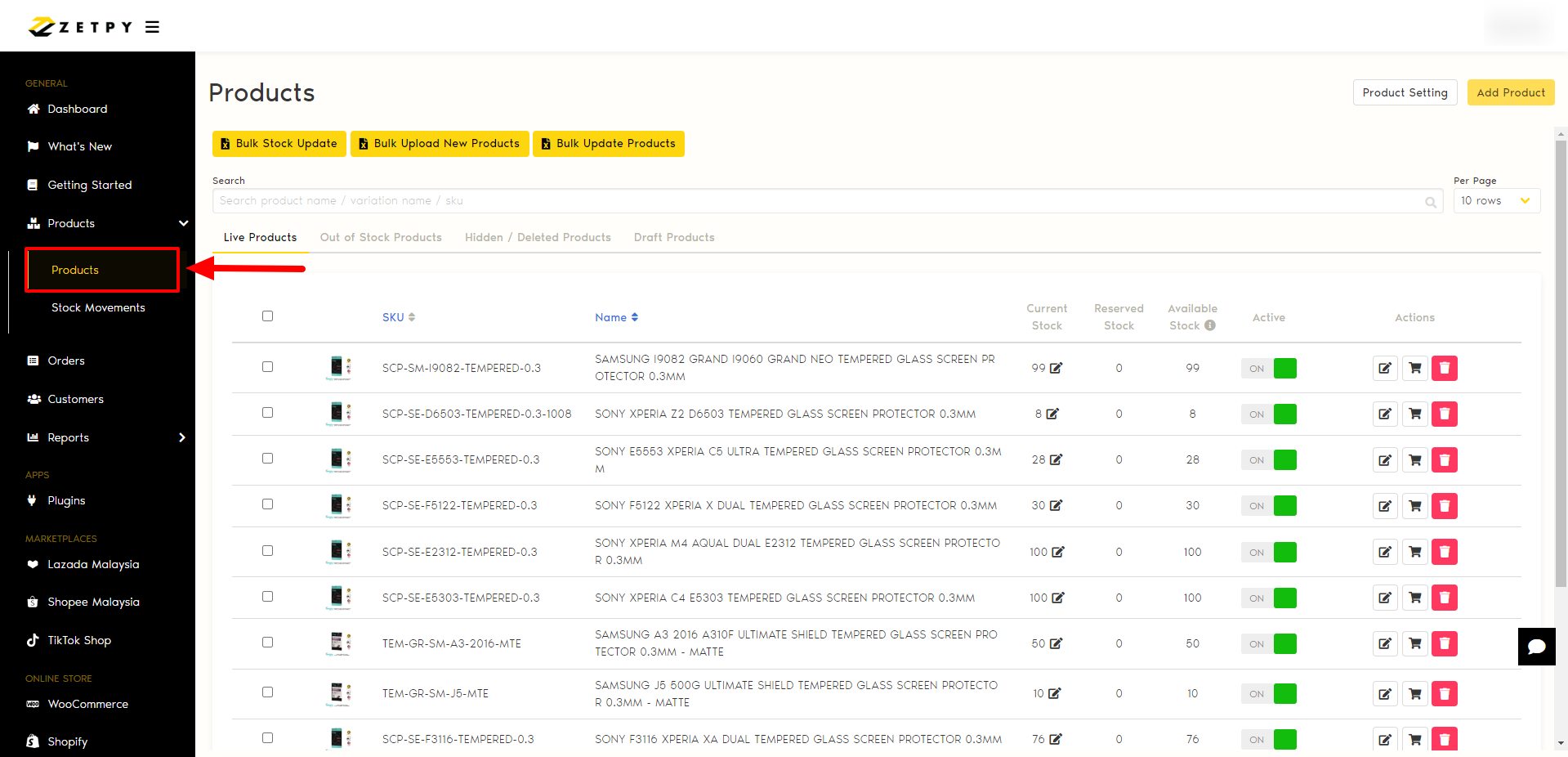Click the Add Product button
This screenshot has height=757, width=1568.
tap(1510, 92)
